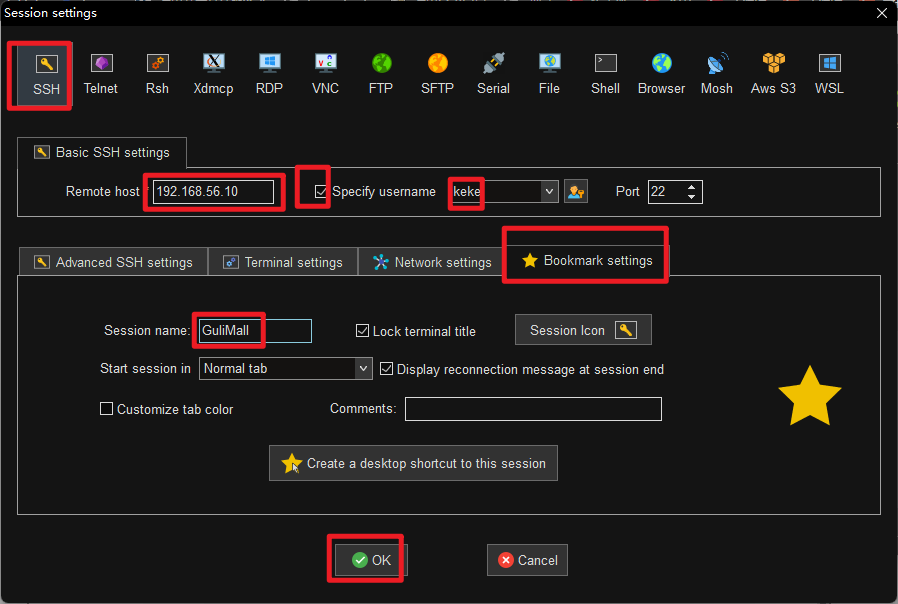Switch to Network settings tab
This screenshot has height=604, width=898.
click(432, 262)
